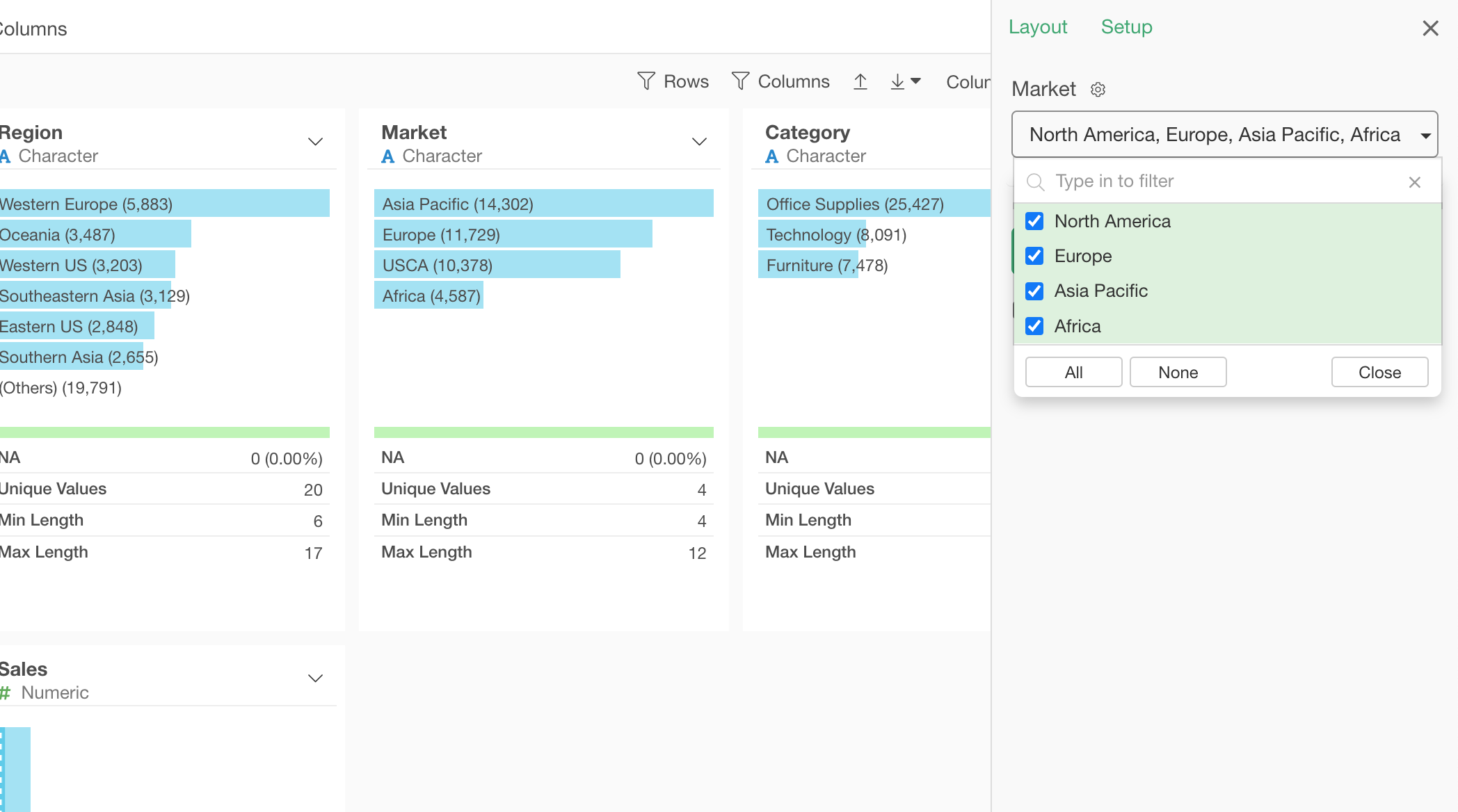Screen dimensions: 1458x812
Task: Click the download arrow icon
Action: [x=898, y=81]
